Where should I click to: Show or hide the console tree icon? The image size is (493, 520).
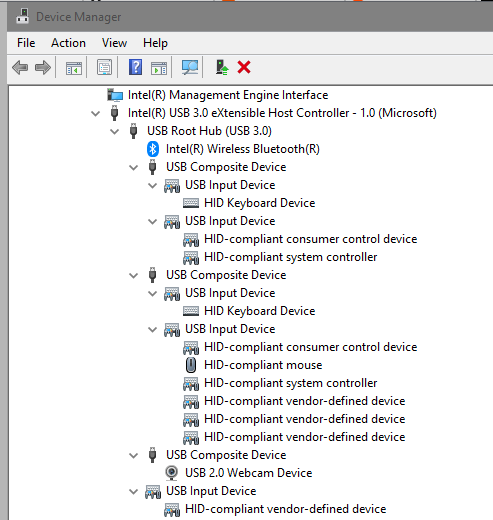74,68
